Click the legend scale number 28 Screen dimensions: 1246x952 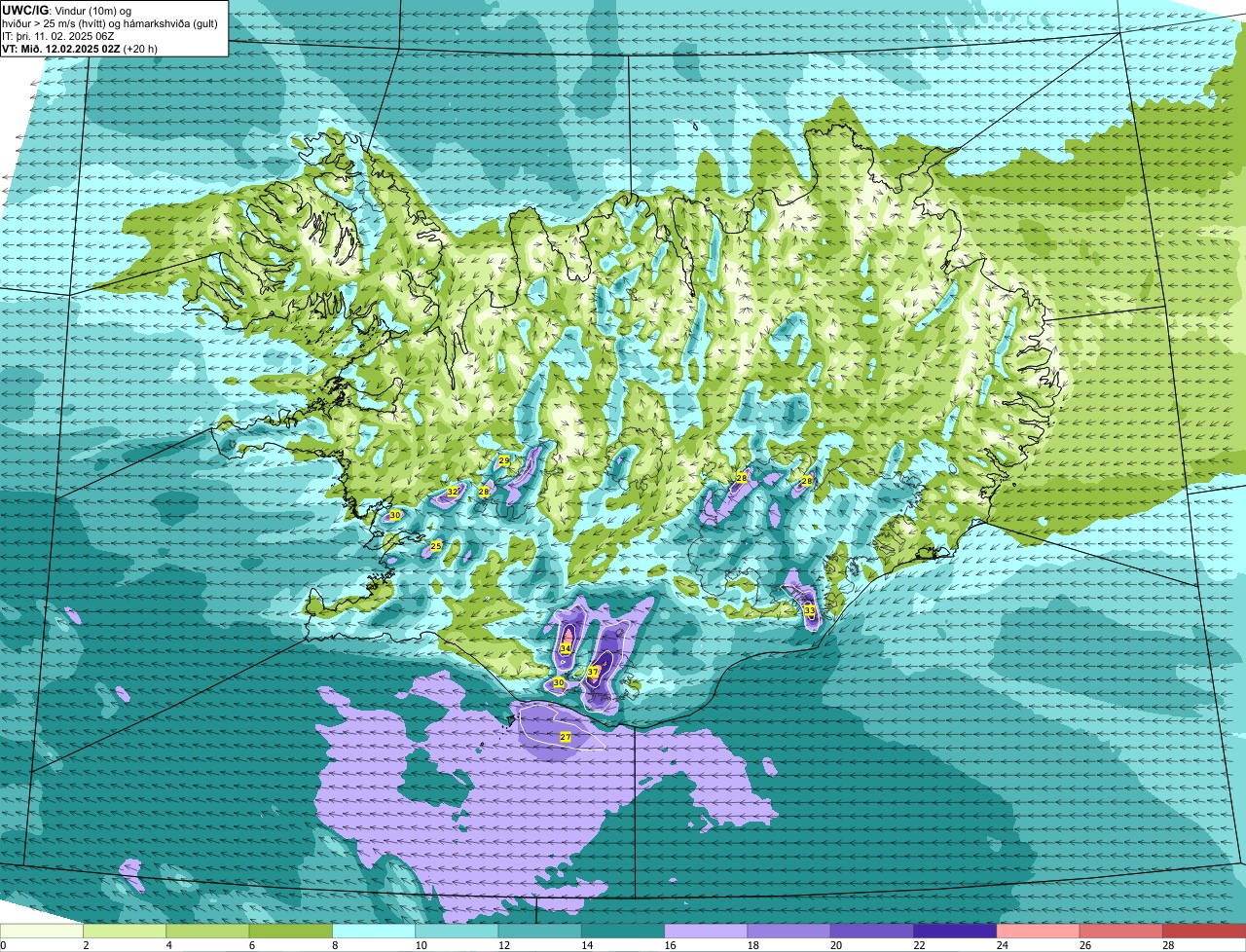(x=1167, y=945)
